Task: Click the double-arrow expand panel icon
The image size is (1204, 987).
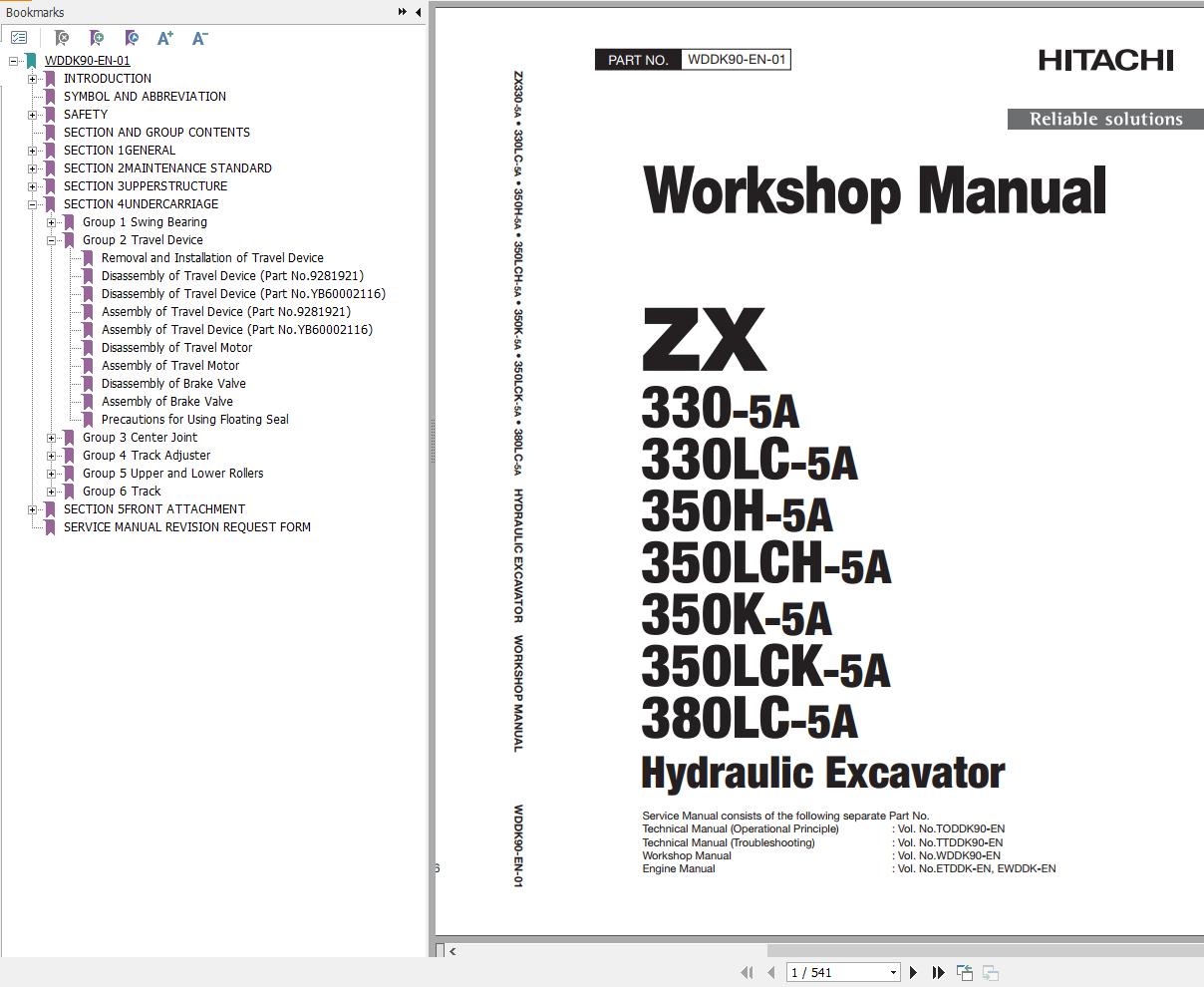Action: pos(402,12)
